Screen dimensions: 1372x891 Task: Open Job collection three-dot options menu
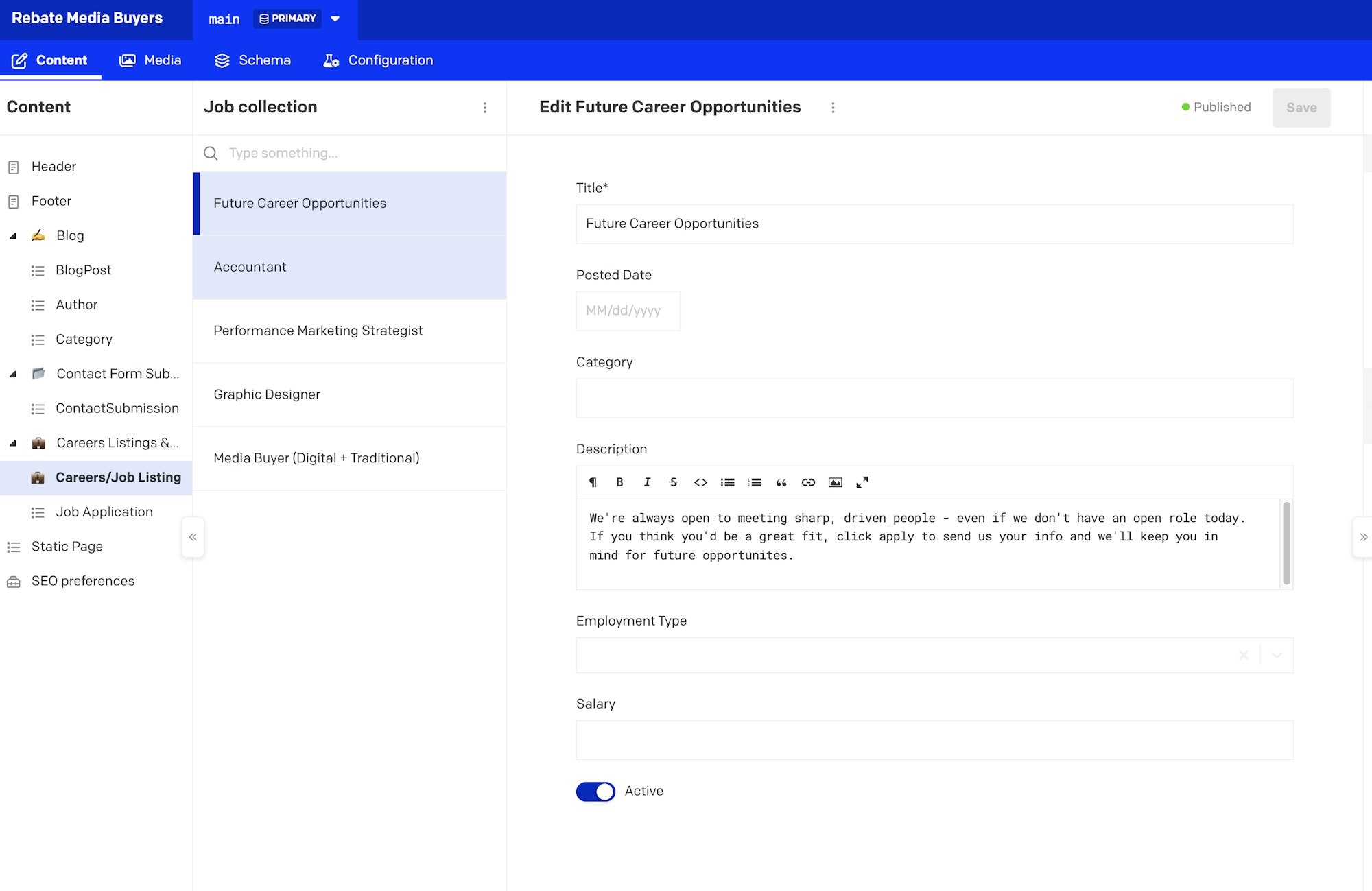tap(485, 108)
